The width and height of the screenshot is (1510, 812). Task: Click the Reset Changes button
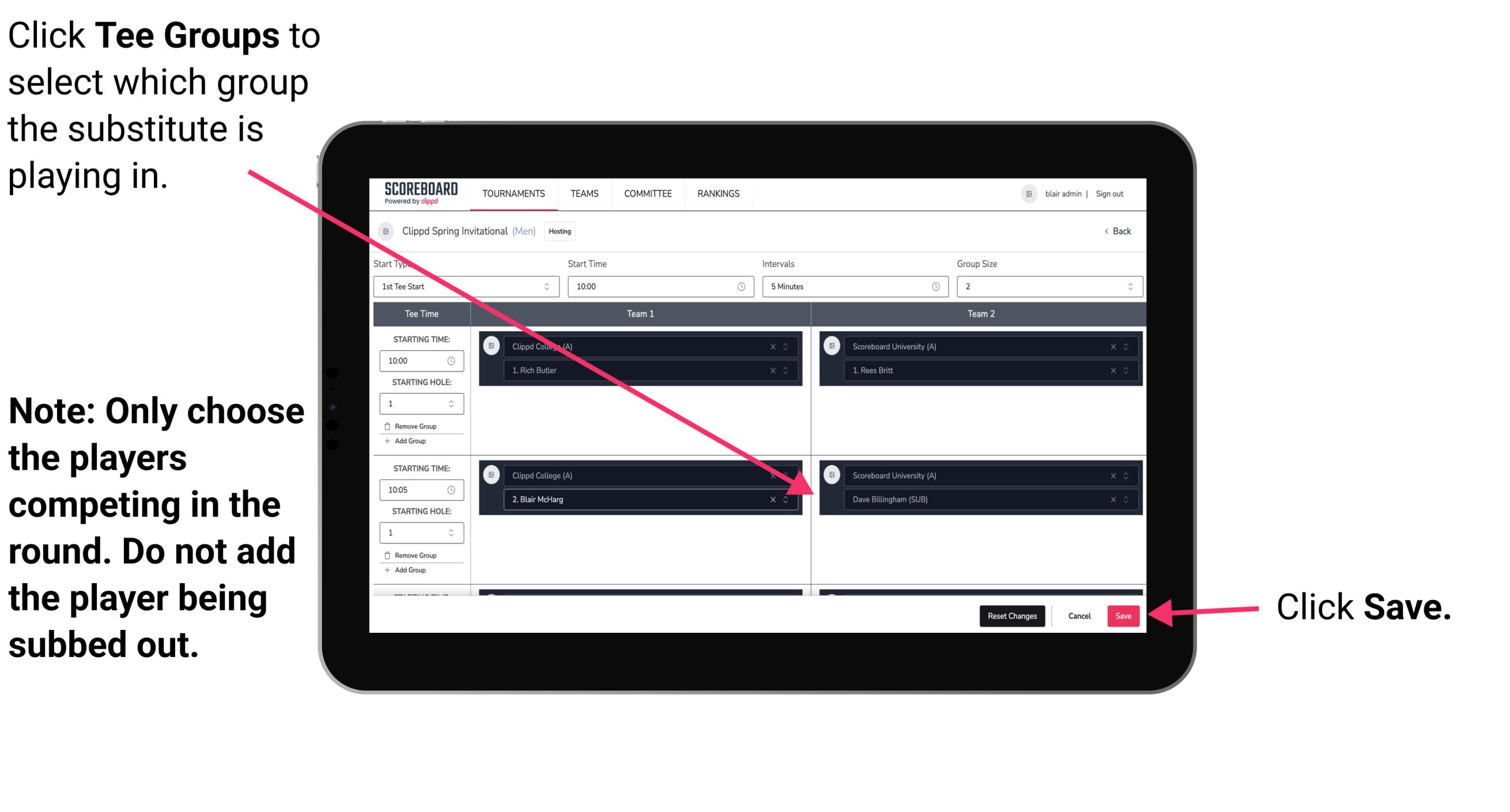point(1010,616)
